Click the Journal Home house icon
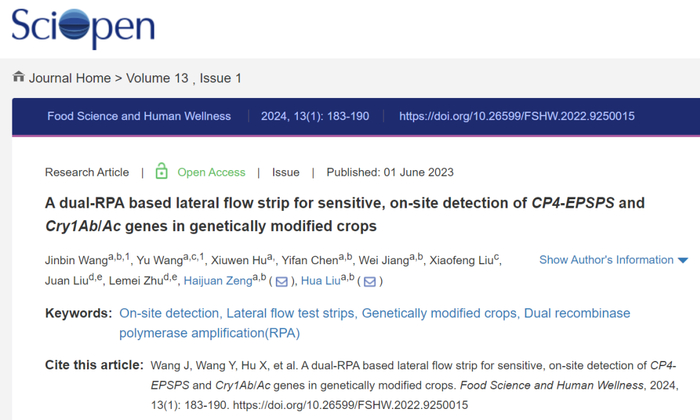Image resolution: width=700 pixels, height=420 pixels. pos(18,78)
